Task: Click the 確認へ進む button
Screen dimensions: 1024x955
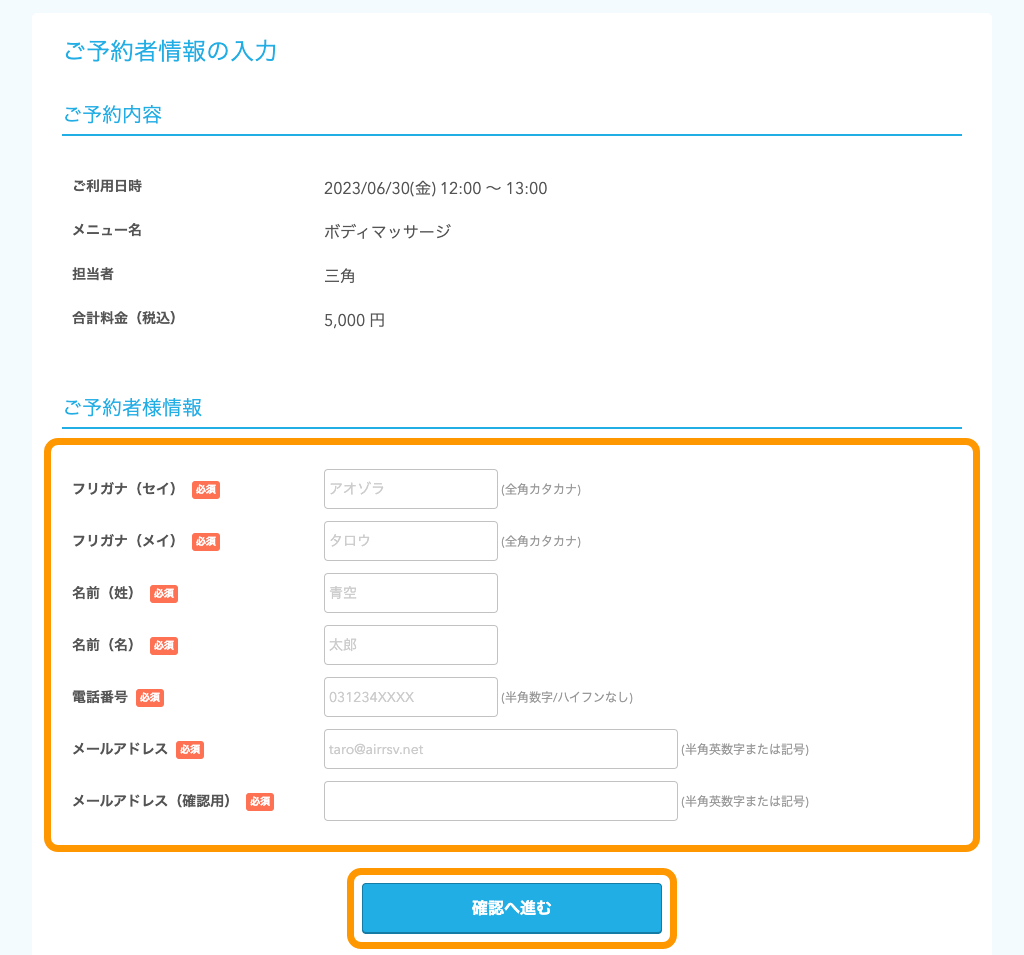Action: (x=512, y=908)
